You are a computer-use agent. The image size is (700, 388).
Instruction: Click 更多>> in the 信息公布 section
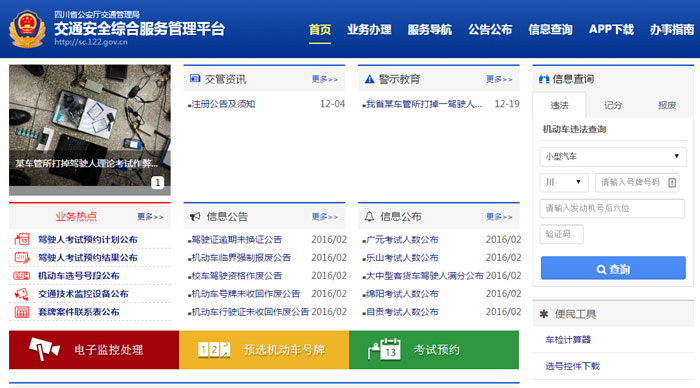[x=499, y=217]
